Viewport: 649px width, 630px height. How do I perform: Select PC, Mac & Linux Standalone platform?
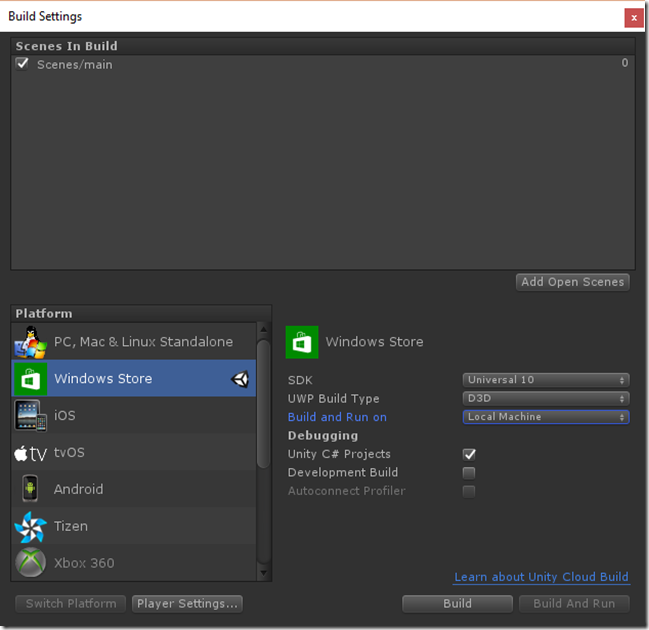[x=134, y=341]
